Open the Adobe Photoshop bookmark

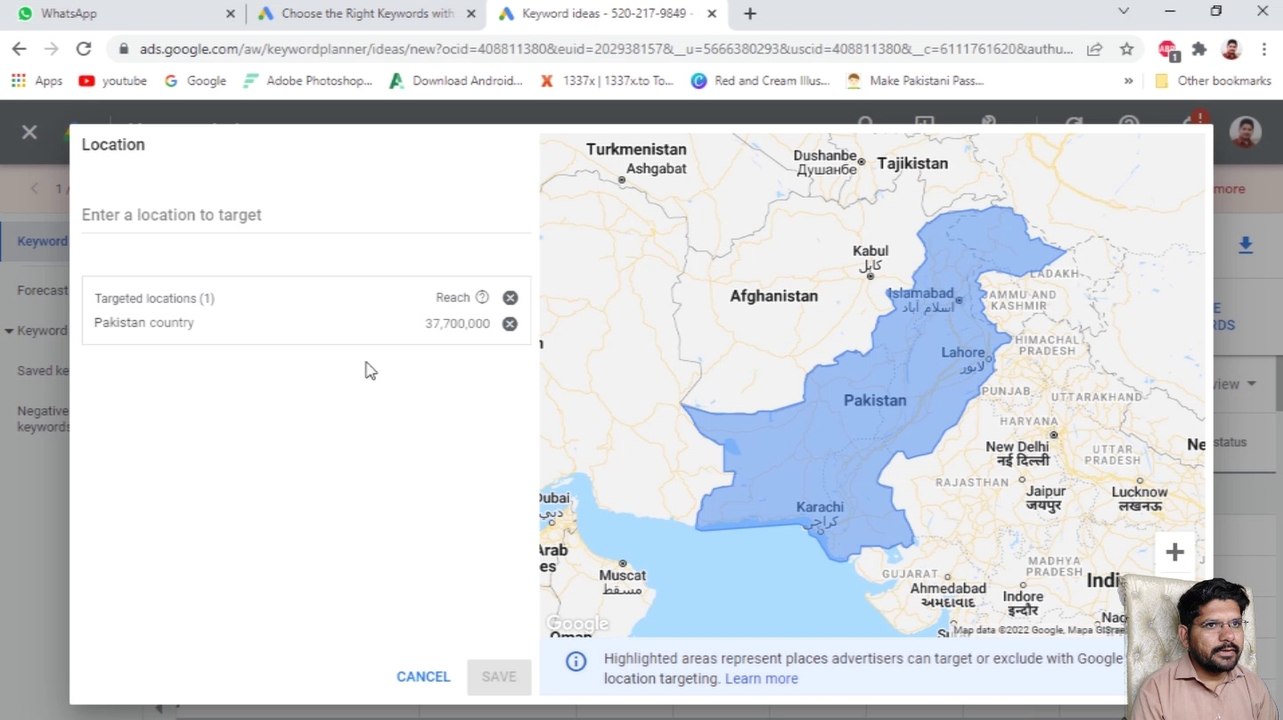307,81
